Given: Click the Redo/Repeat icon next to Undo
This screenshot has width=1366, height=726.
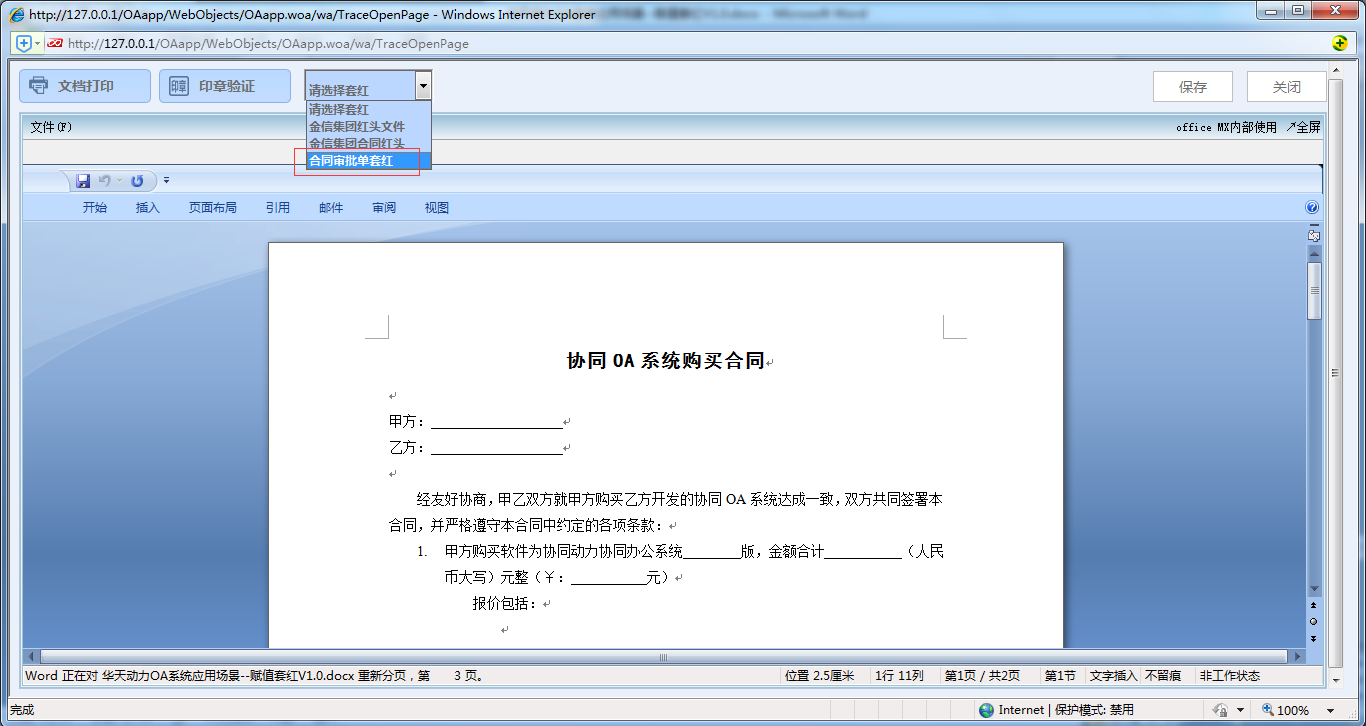Looking at the screenshot, I should (136, 180).
